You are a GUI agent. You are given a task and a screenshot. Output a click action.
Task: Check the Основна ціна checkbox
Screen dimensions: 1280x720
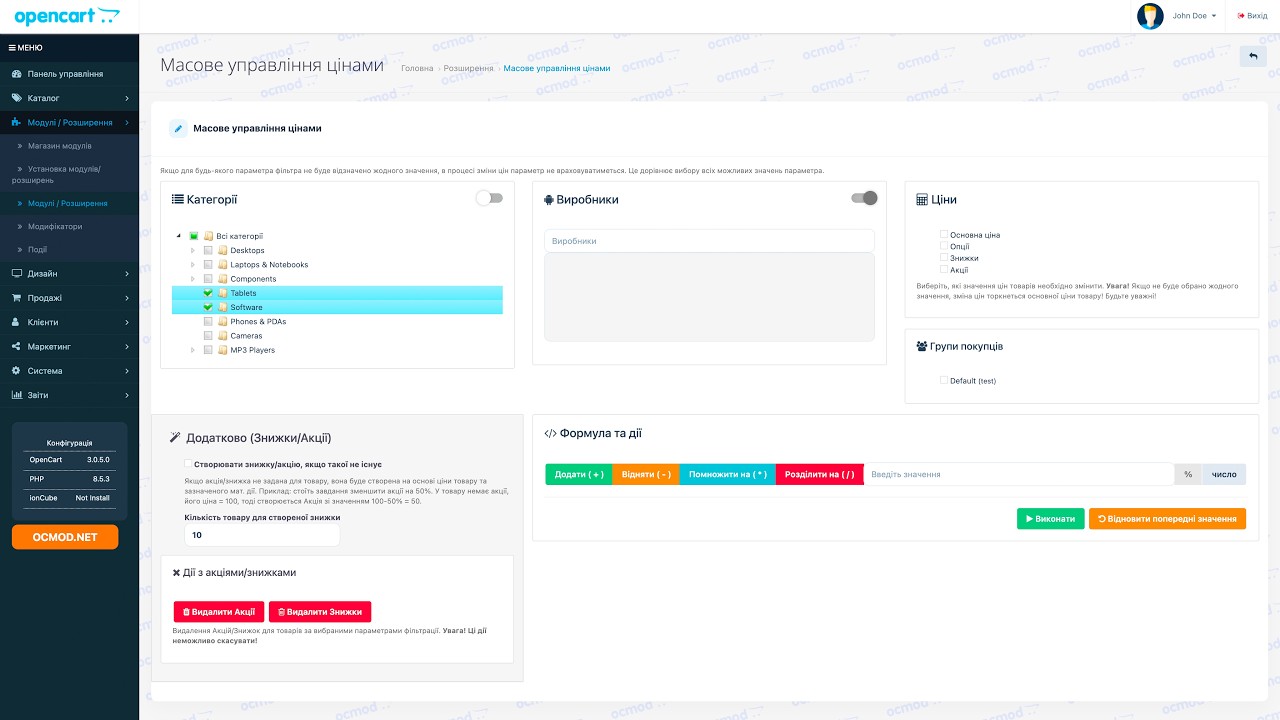943,235
